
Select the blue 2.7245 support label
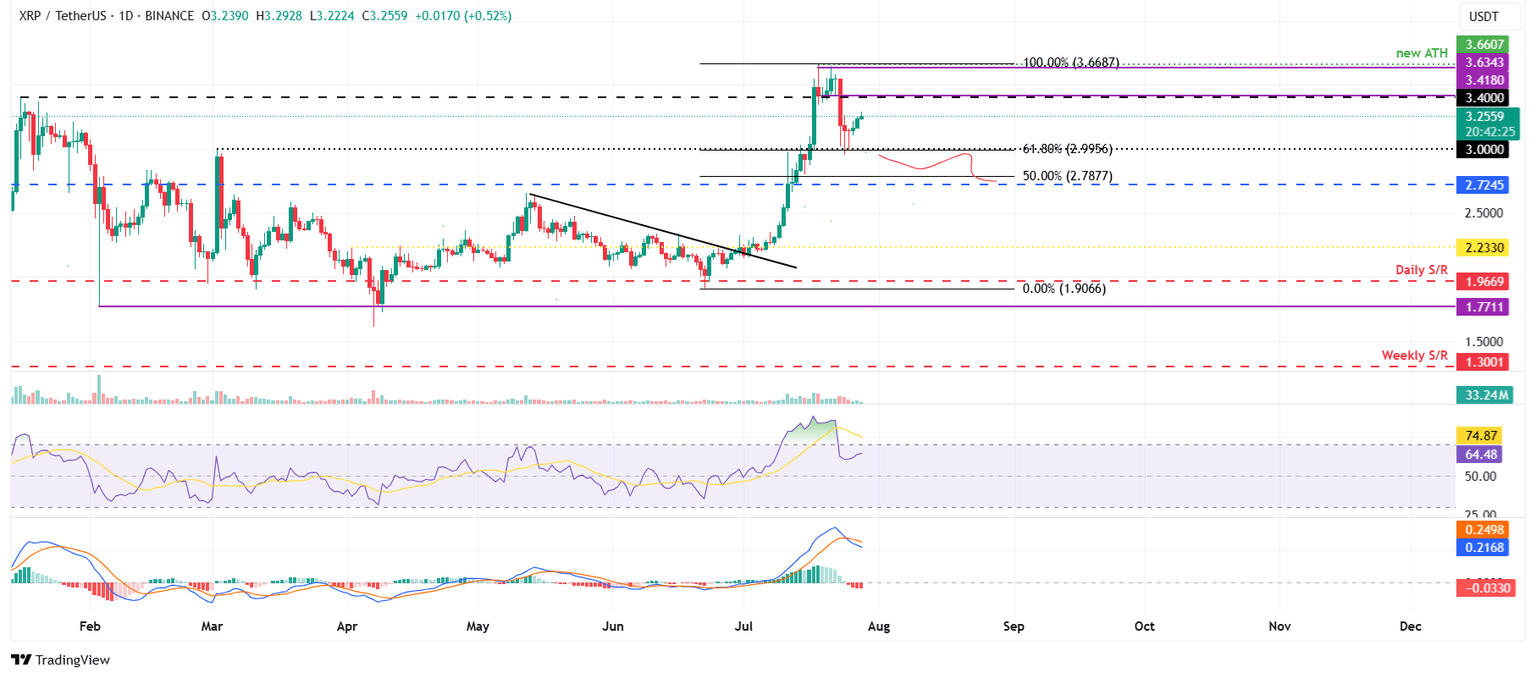1485,184
